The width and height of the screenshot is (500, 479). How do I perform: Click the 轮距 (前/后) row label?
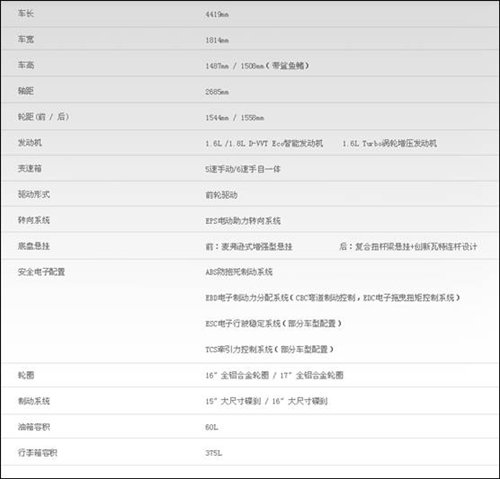tap(43, 117)
